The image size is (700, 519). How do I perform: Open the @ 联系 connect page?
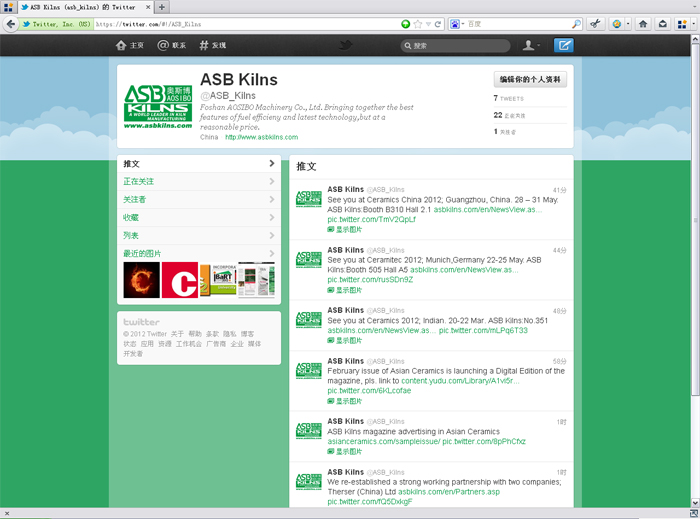172,45
